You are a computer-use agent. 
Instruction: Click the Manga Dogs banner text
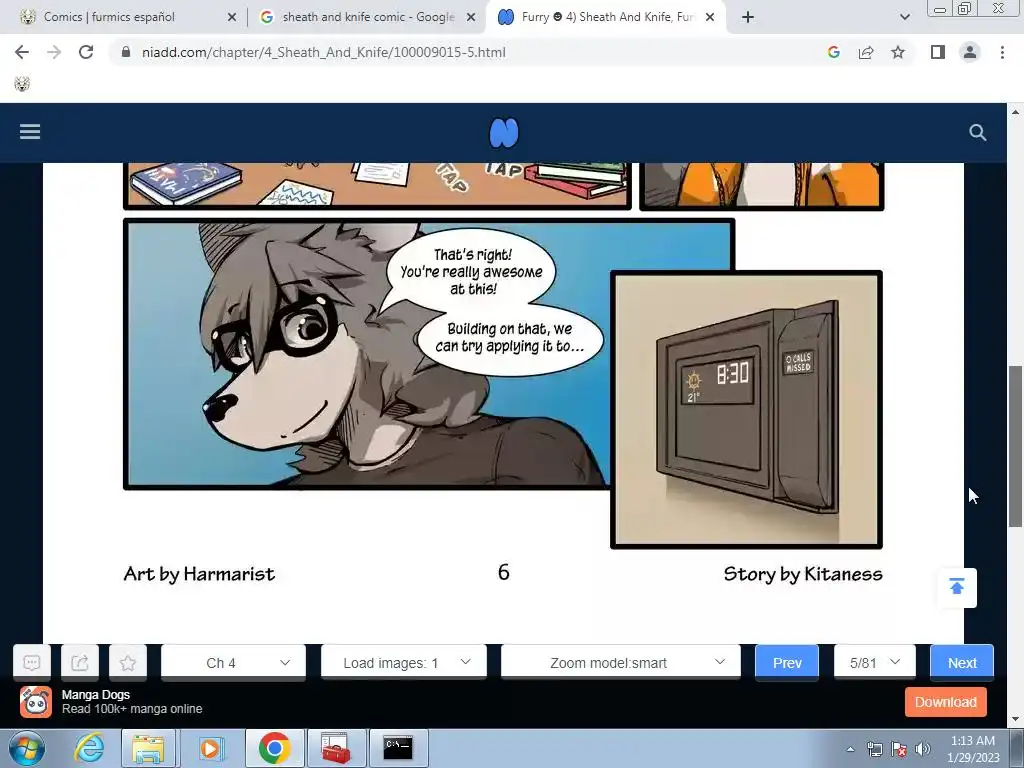132,701
